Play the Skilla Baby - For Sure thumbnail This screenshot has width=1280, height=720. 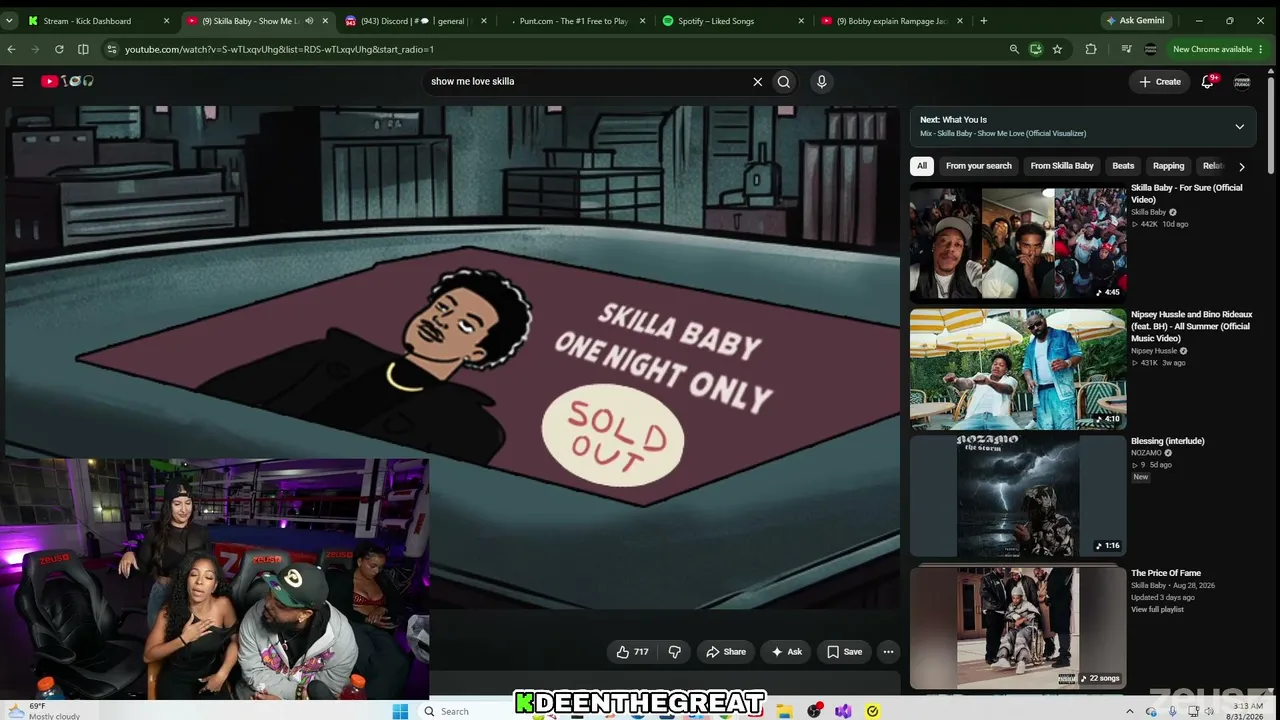click(1018, 243)
